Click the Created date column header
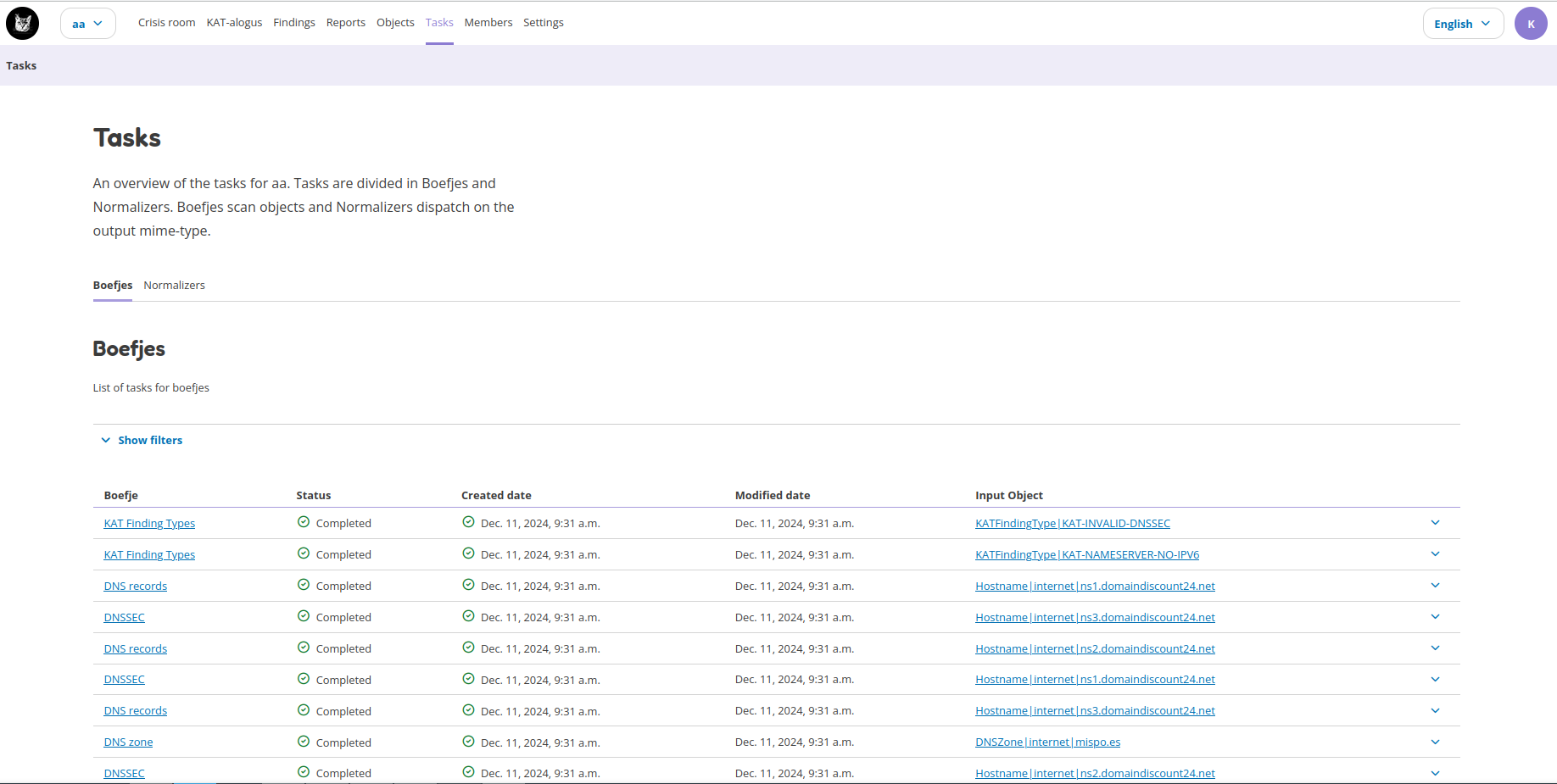The width and height of the screenshot is (1557, 784). pyautogui.click(x=496, y=496)
